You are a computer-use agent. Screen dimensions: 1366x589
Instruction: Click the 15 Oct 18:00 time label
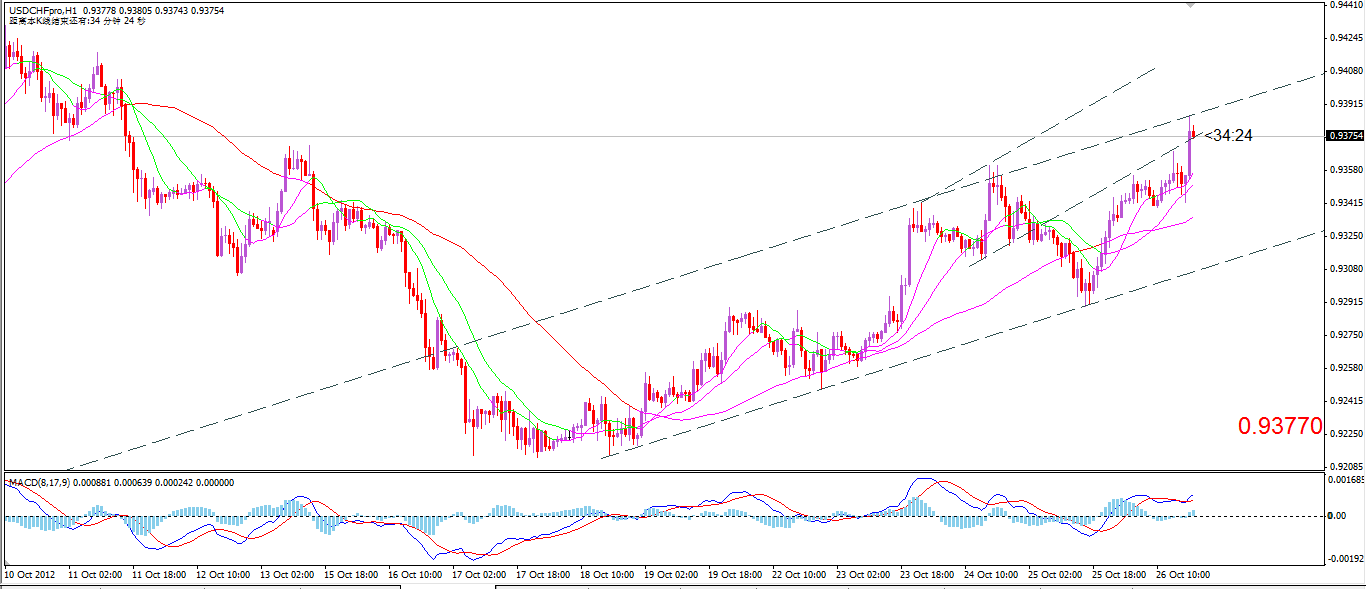[x=351, y=575]
